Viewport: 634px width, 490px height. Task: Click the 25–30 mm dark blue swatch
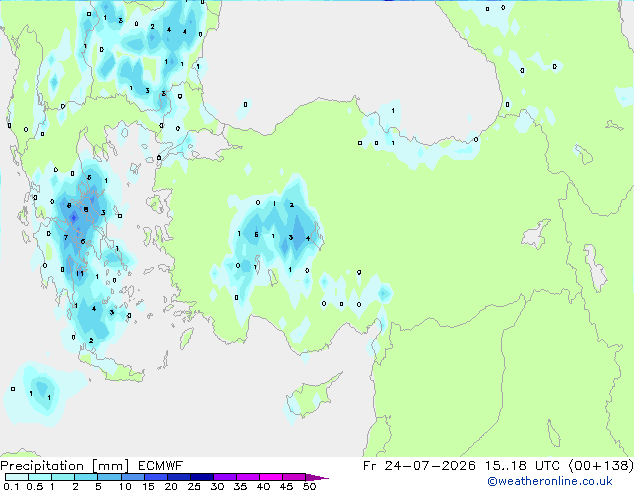tap(201, 477)
